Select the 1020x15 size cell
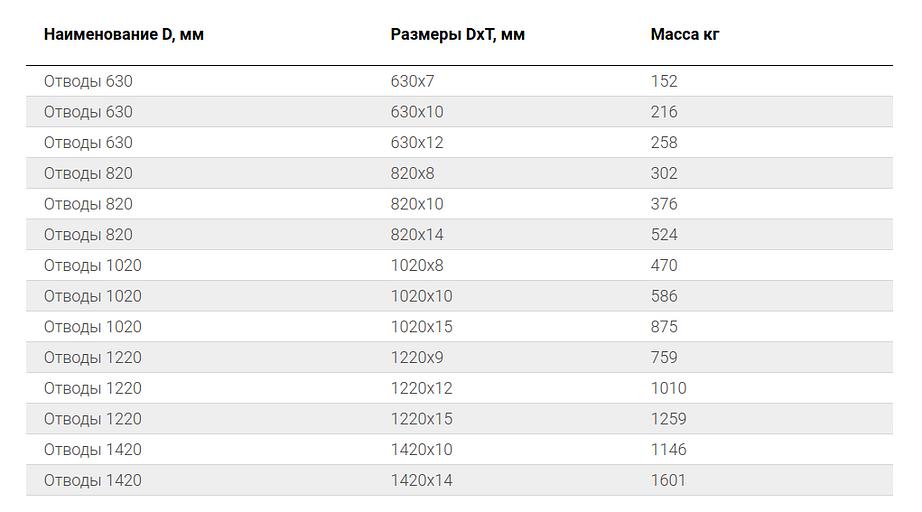 [421, 327]
